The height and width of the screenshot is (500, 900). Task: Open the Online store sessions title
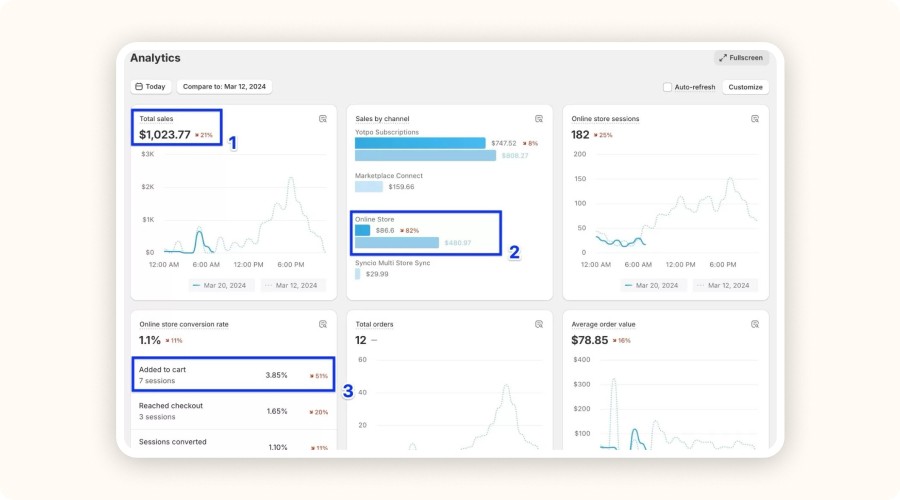(x=605, y=119)
